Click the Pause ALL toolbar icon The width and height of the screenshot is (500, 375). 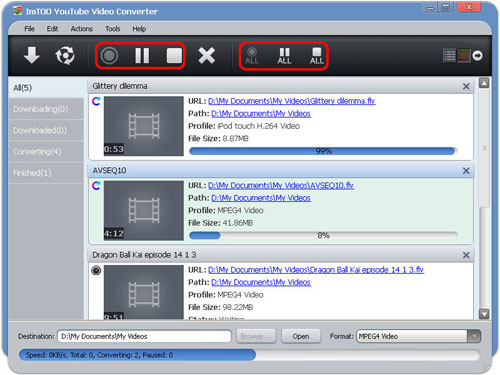[284, 56]
